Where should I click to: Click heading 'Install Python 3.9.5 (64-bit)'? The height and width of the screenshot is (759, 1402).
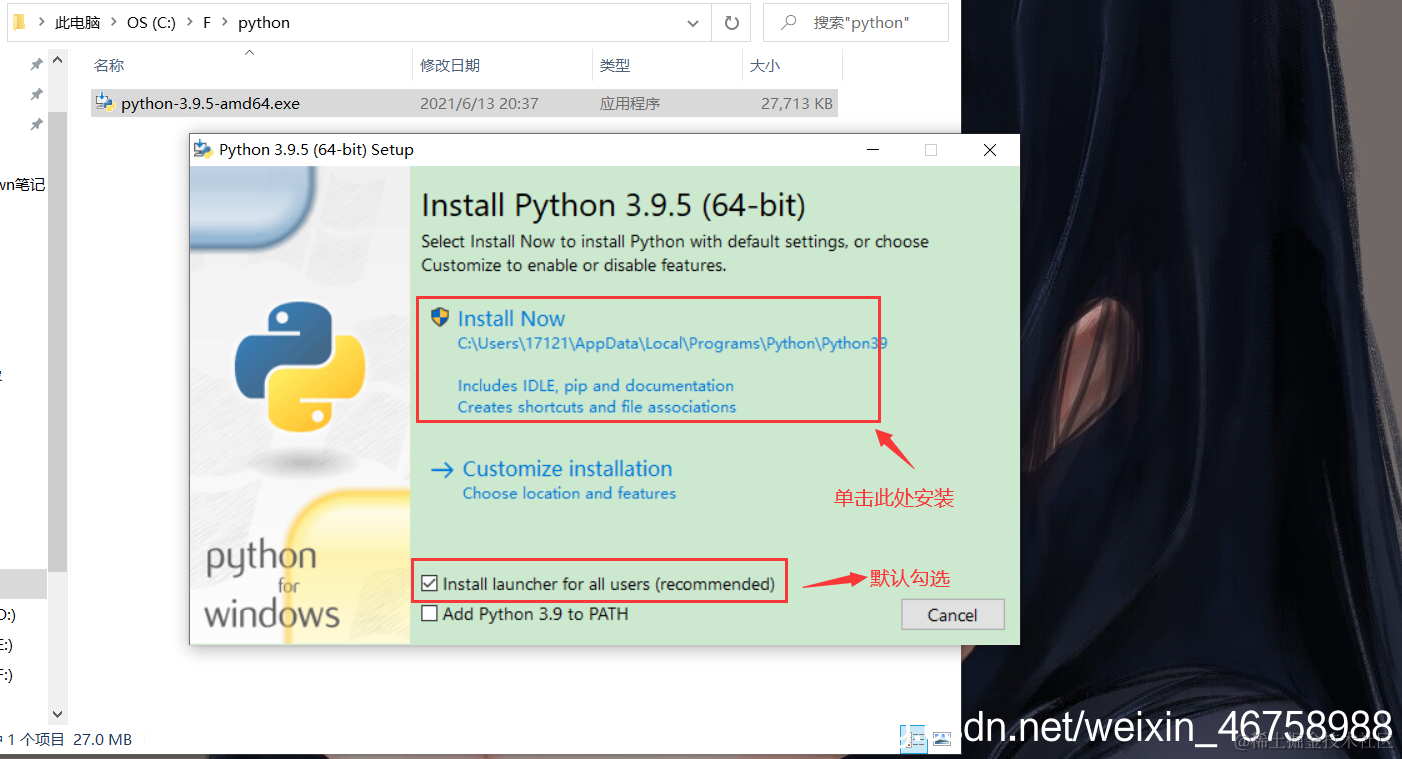pyautogui.click(x=613, y=205)
